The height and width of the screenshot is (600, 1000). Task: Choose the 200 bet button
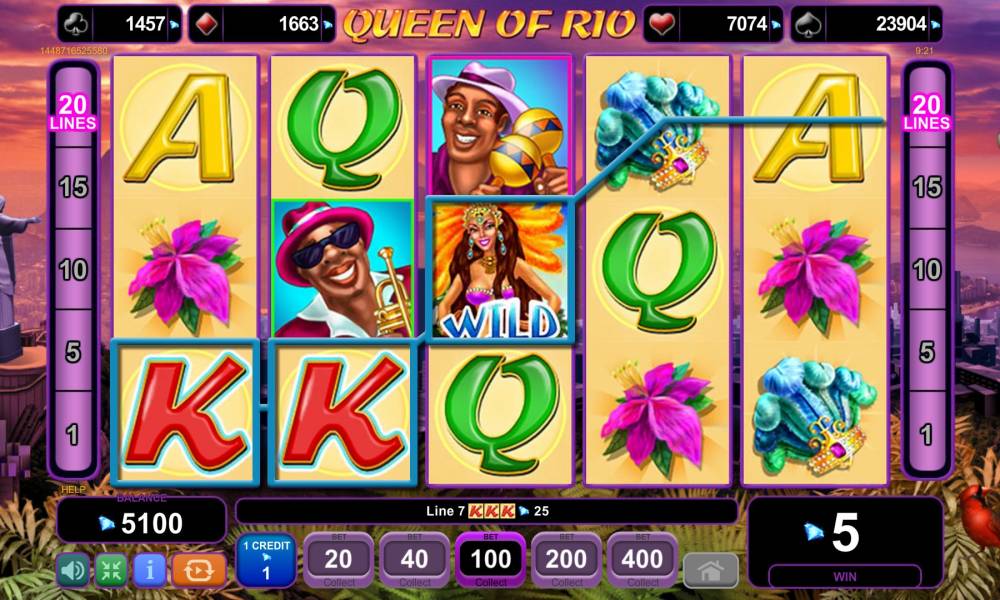566,560
